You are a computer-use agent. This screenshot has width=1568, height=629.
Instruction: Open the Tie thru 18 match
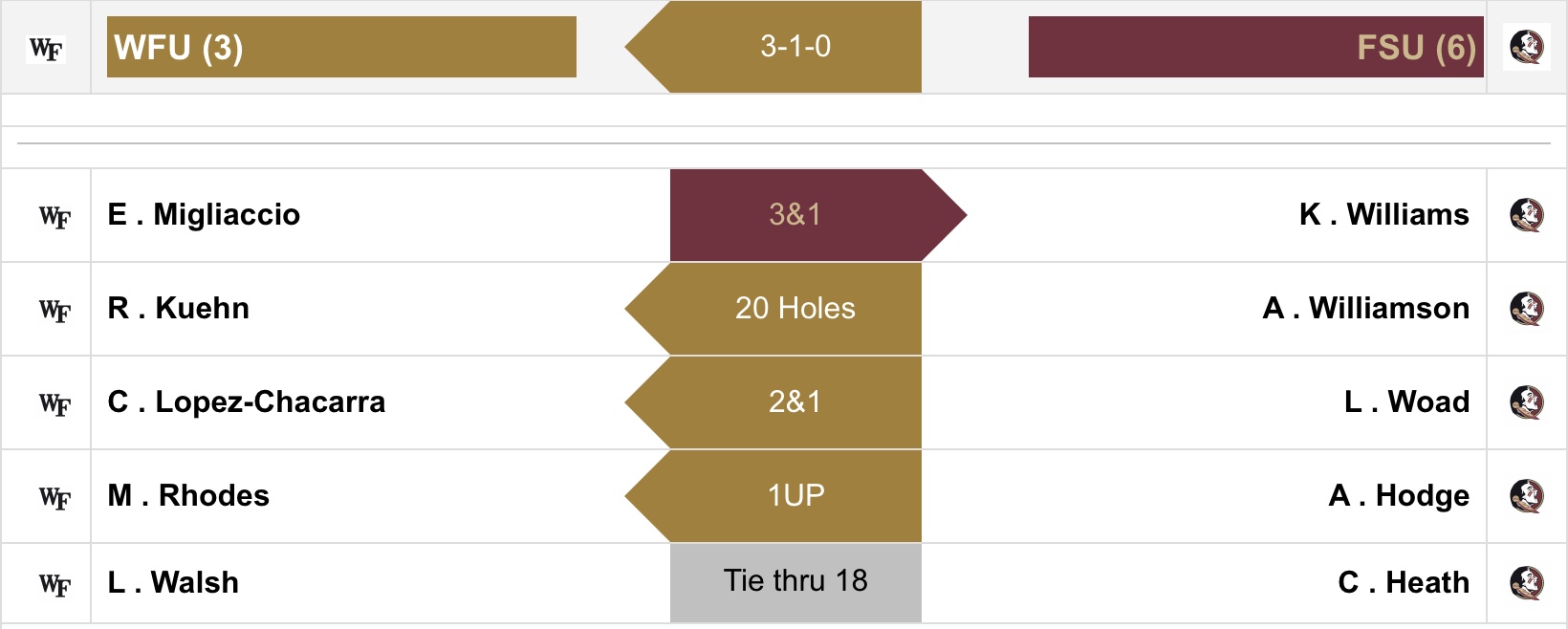coord(795,582)
